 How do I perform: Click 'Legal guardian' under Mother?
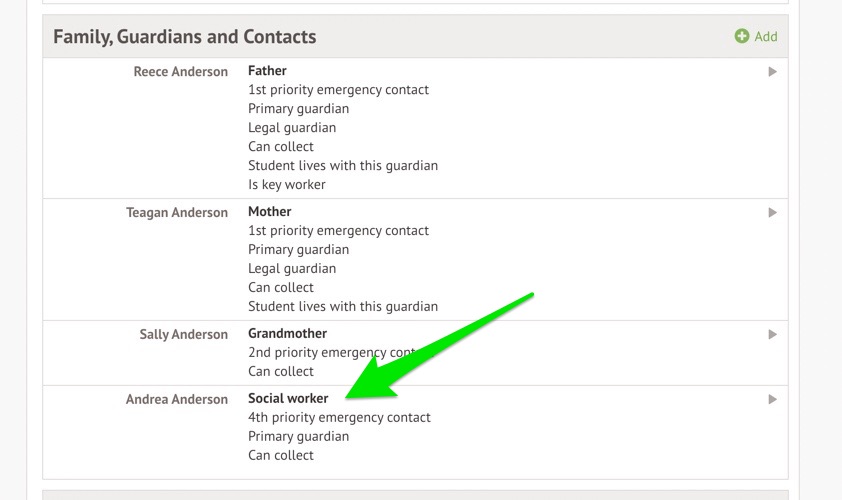pyautogui.click(x=292, y=269)
